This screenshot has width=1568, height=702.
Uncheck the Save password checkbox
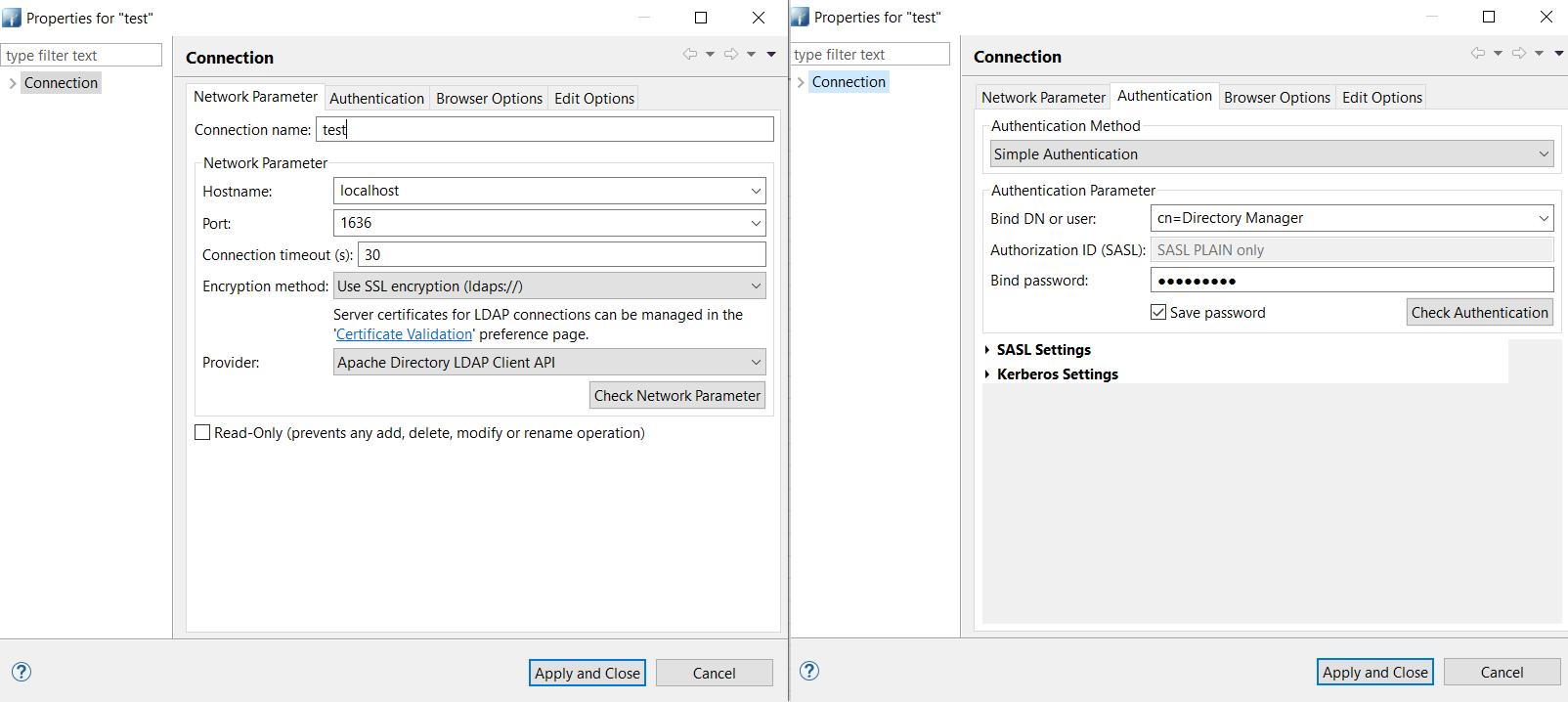(x=1158, y=312)
